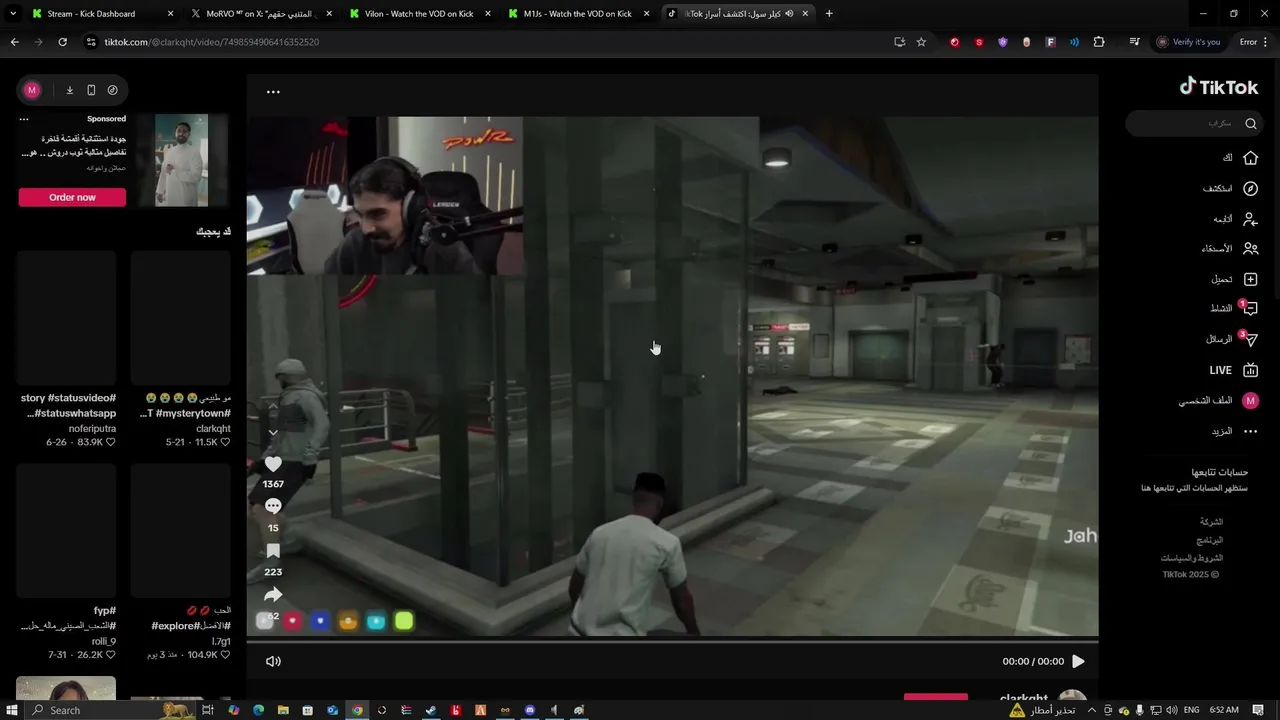The image size is (1280, 720).
Task: Open the TikTok home icon in sidebar
Action: click(x=1250, y=158)
